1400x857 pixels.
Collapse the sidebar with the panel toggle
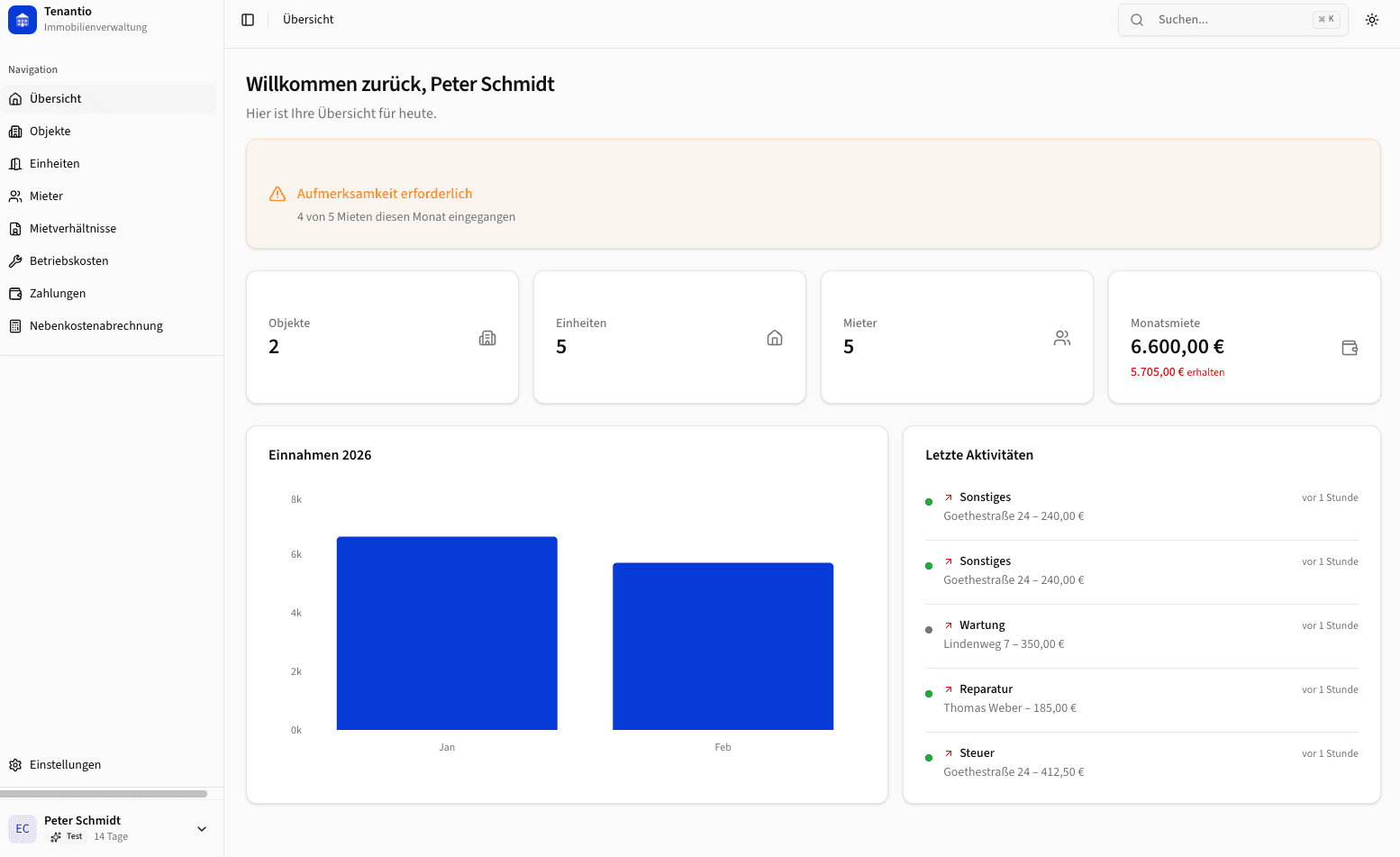point(247,19)
